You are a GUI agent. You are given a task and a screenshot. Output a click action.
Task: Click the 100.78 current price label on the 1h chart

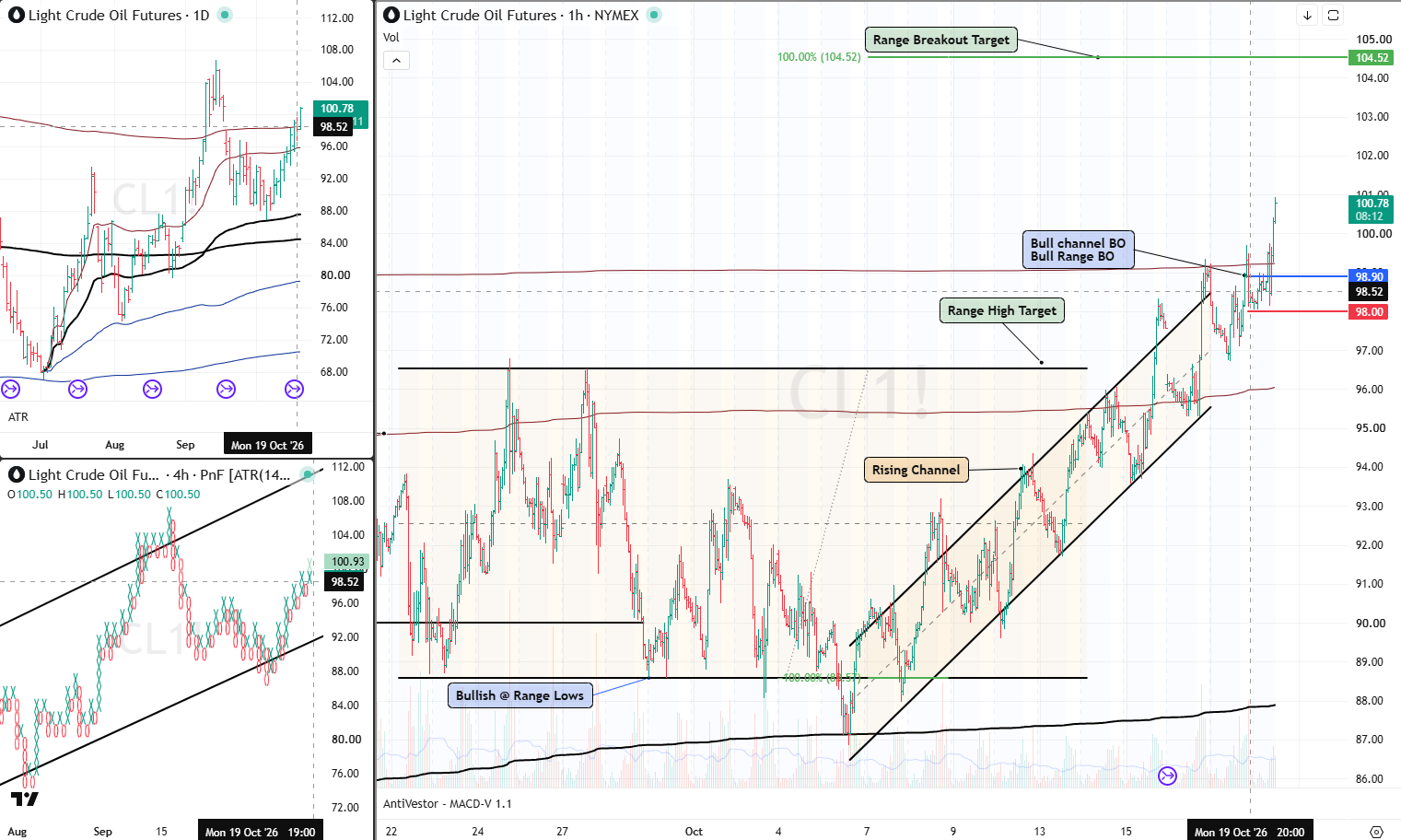[x=1371, y=209]
